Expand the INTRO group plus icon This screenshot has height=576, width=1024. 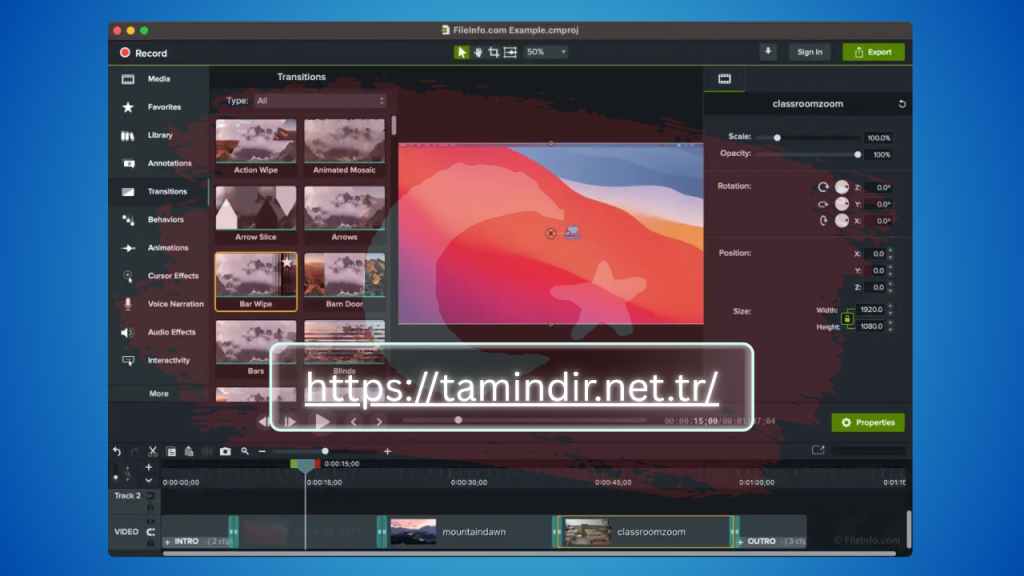click(x=168, y=541)
